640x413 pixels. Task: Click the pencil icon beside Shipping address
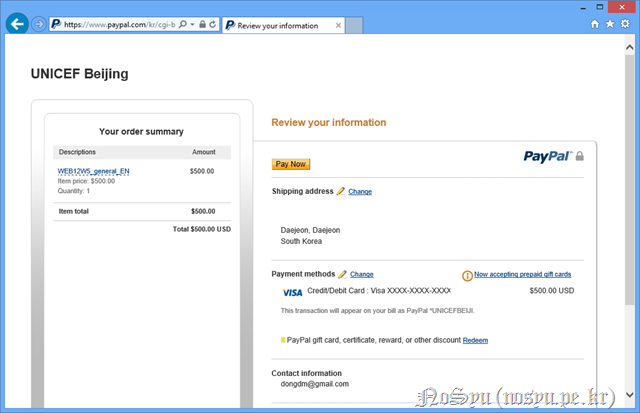[x=341, y=191]
